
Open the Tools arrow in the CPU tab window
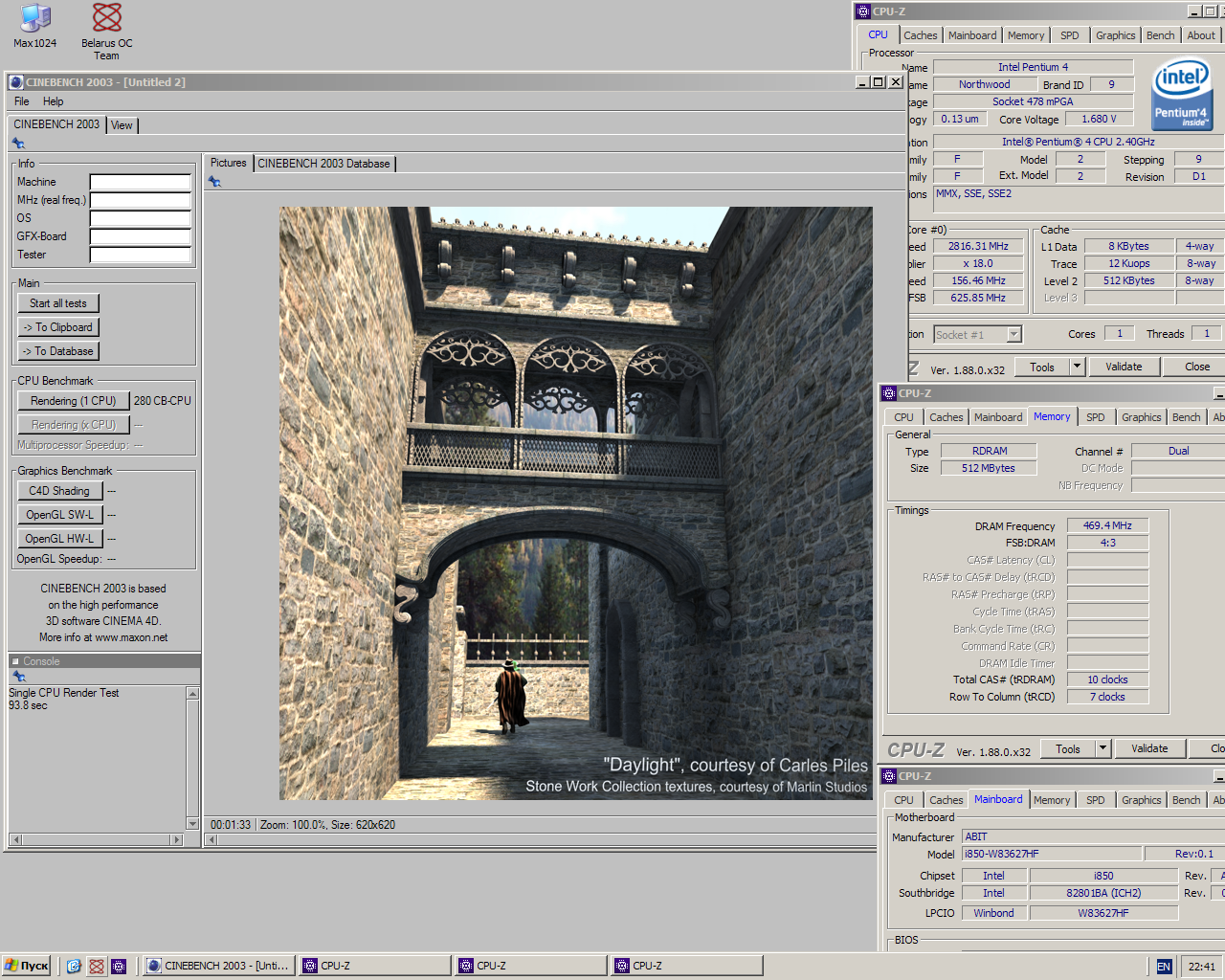(1077, 367)
